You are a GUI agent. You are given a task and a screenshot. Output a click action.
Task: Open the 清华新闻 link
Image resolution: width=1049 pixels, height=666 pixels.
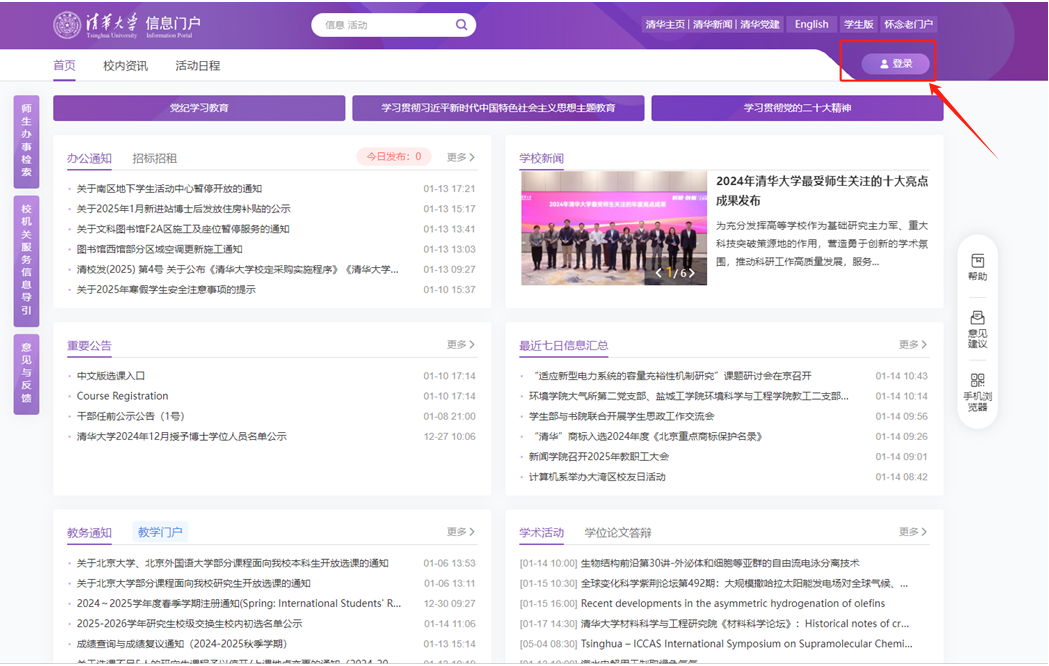[712, 25]
